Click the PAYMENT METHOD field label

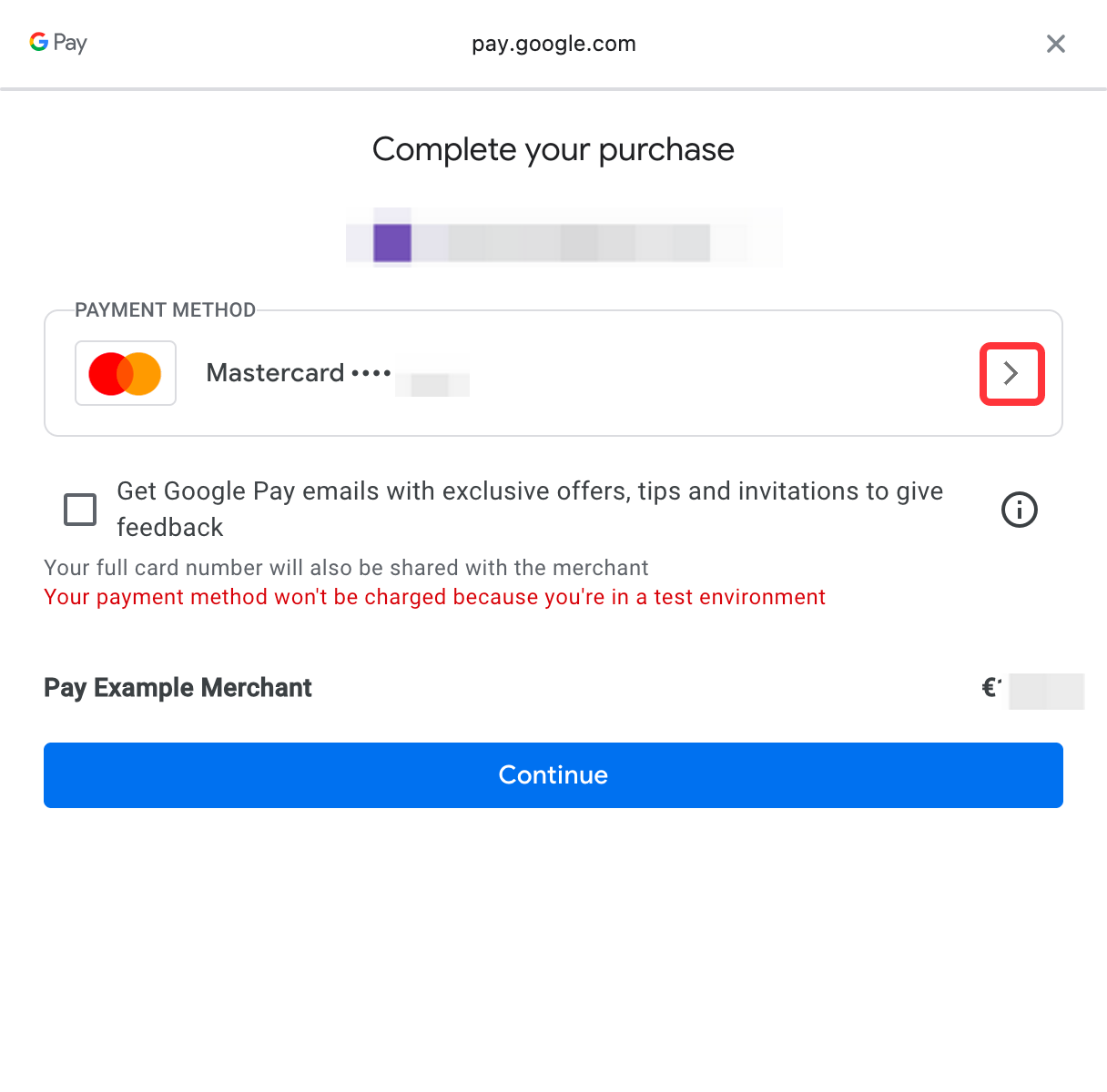165,310
